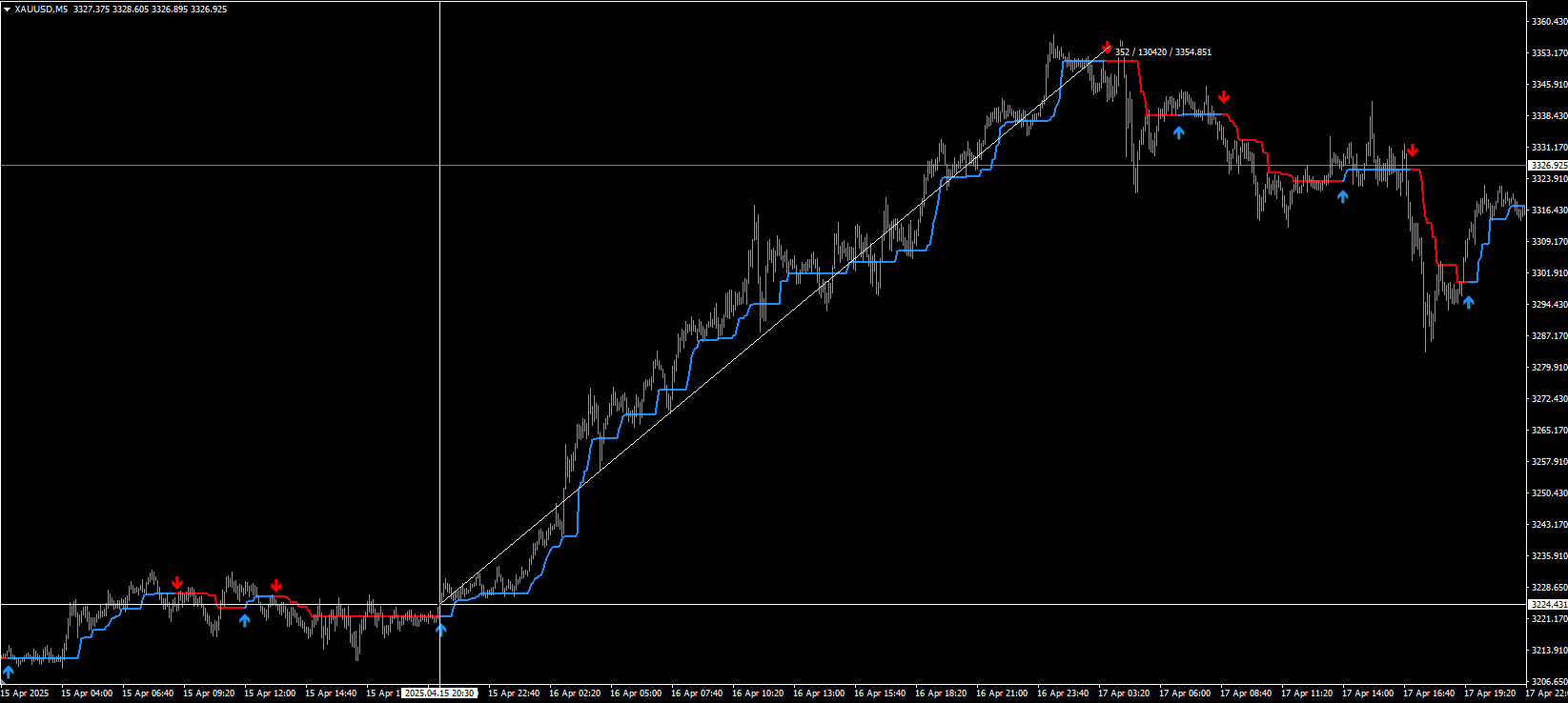Image resolution: width=1568 pixels, height=703 pixels.
Task: Click the crosshair date tag 2025.04.15 20:30
Action: (439, 693)
